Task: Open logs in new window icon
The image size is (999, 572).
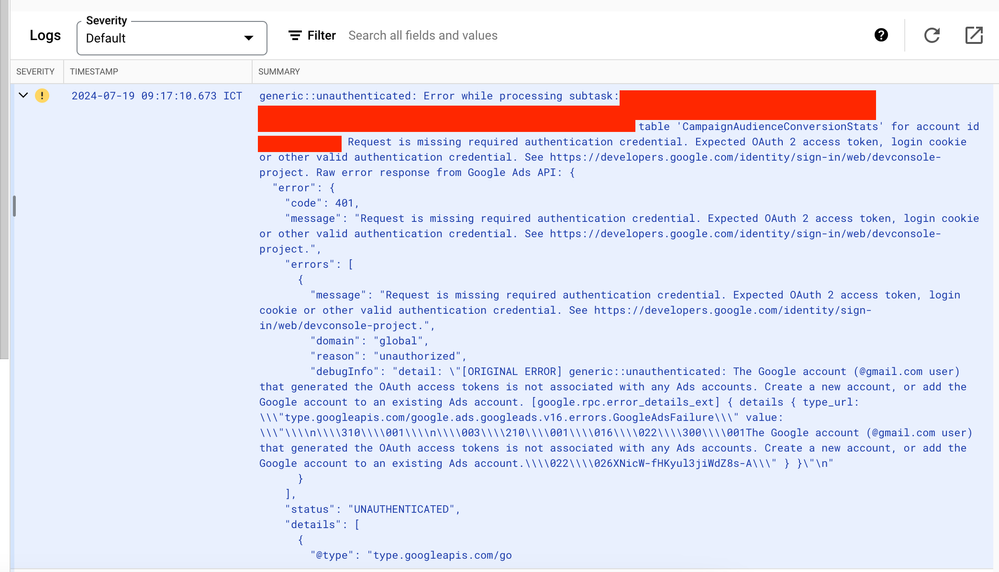Action: (x=974, y=35)
